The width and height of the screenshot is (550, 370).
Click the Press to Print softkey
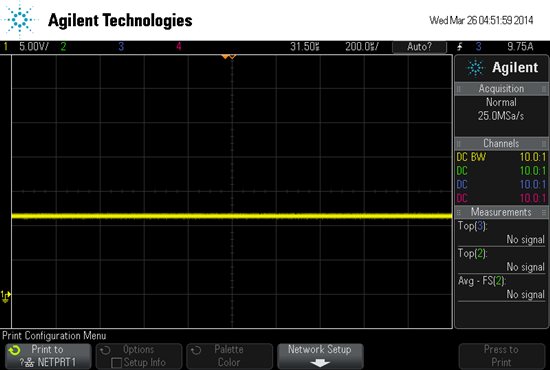[502, 356]
